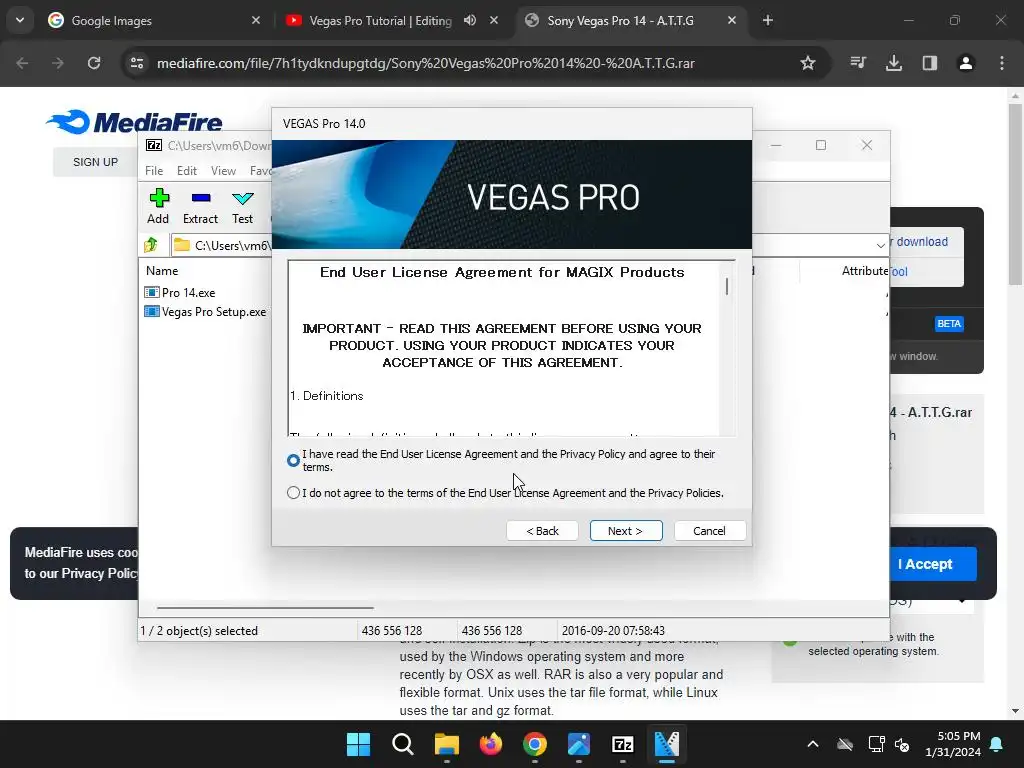Click the MediaFire logo

click(x=135, y=122)
